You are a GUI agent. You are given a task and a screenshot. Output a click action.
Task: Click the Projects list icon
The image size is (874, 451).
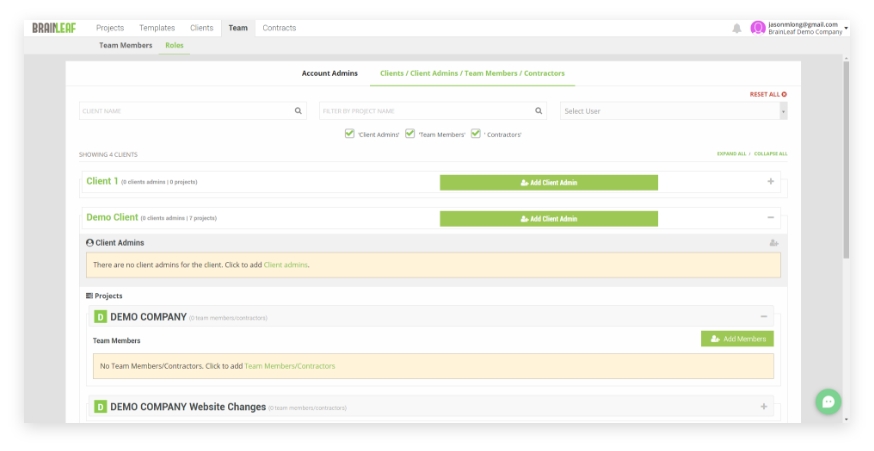89,296
